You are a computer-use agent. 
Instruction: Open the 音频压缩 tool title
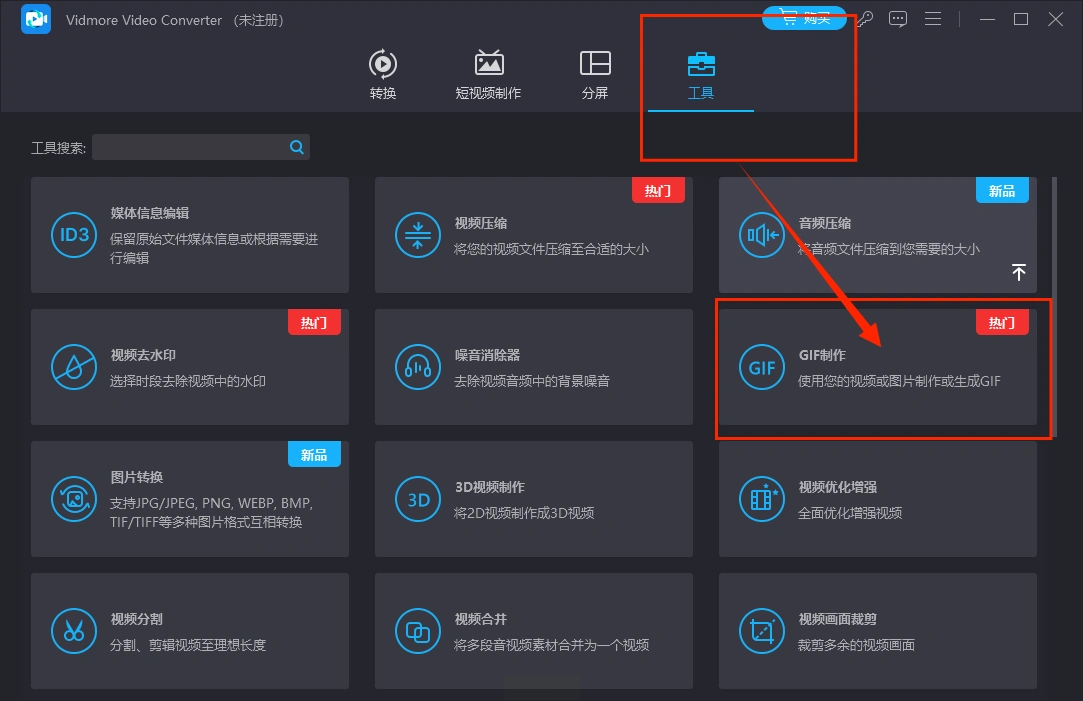tap(825, 223)
